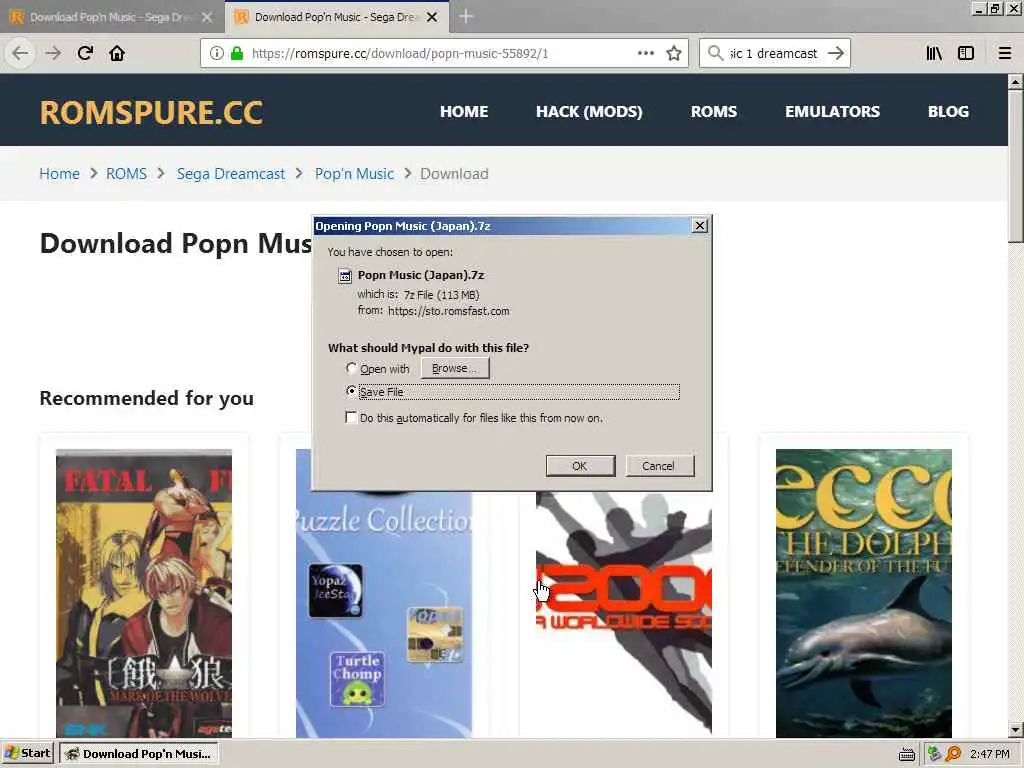The height and width of the screenshot is (768, 1024).
Task: Click the orange magnifier tray icon
Action: (953, 754)
